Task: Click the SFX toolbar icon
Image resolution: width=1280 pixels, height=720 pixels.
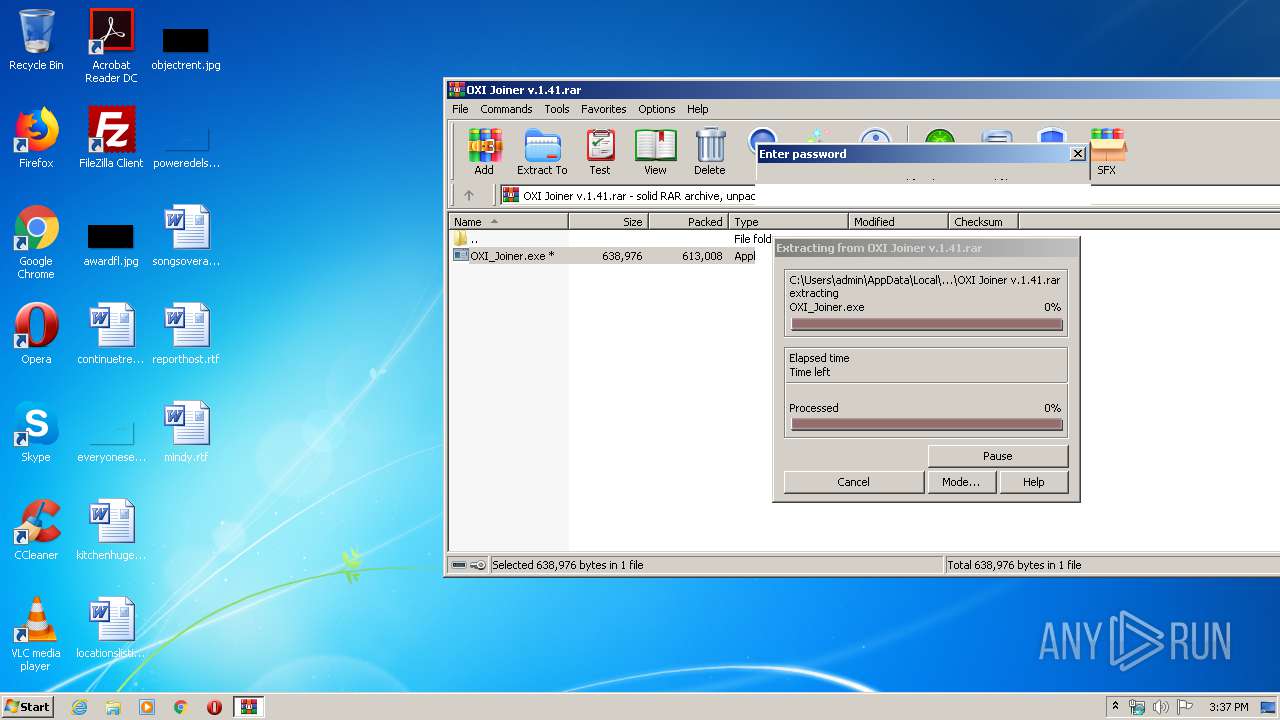Action: point(1107,152)
